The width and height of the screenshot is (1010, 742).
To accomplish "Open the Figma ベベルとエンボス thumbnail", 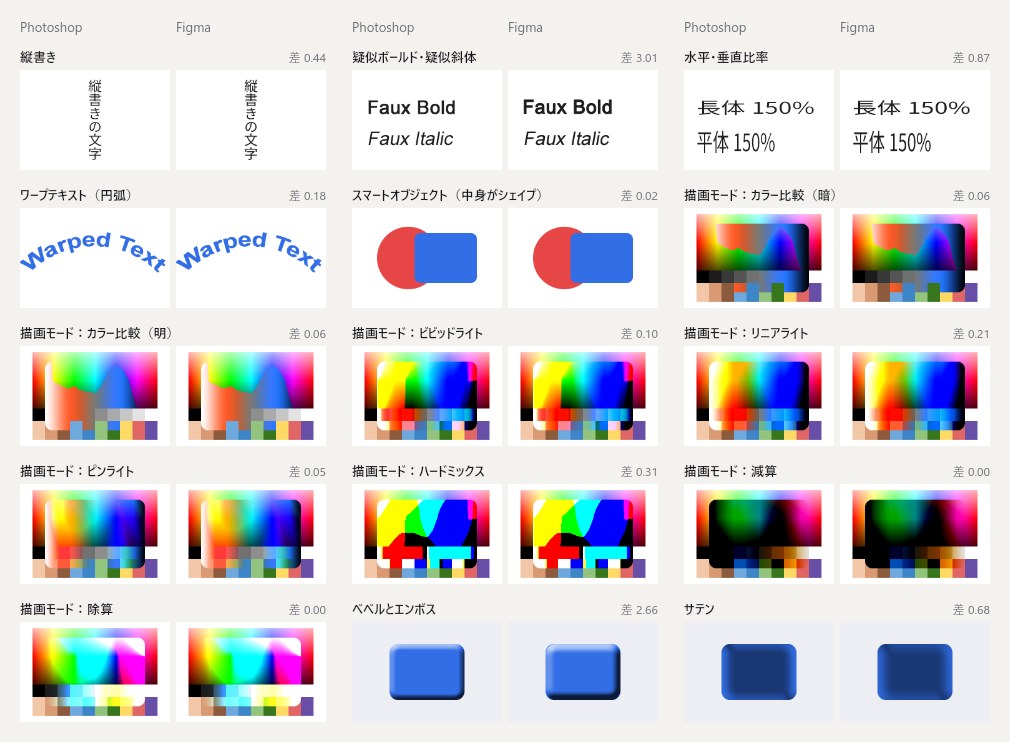I will pyautogui.click(x=583, y=672).
